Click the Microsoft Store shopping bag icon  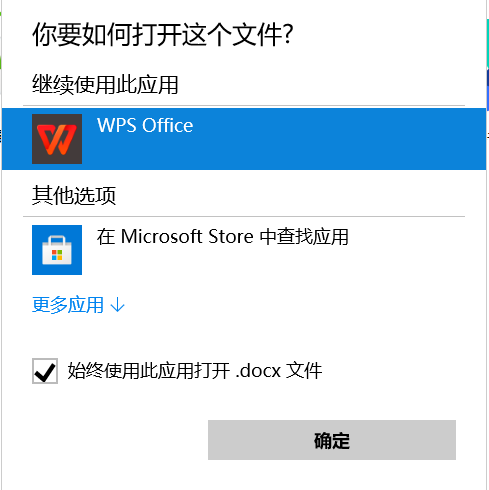pos(57,250)
